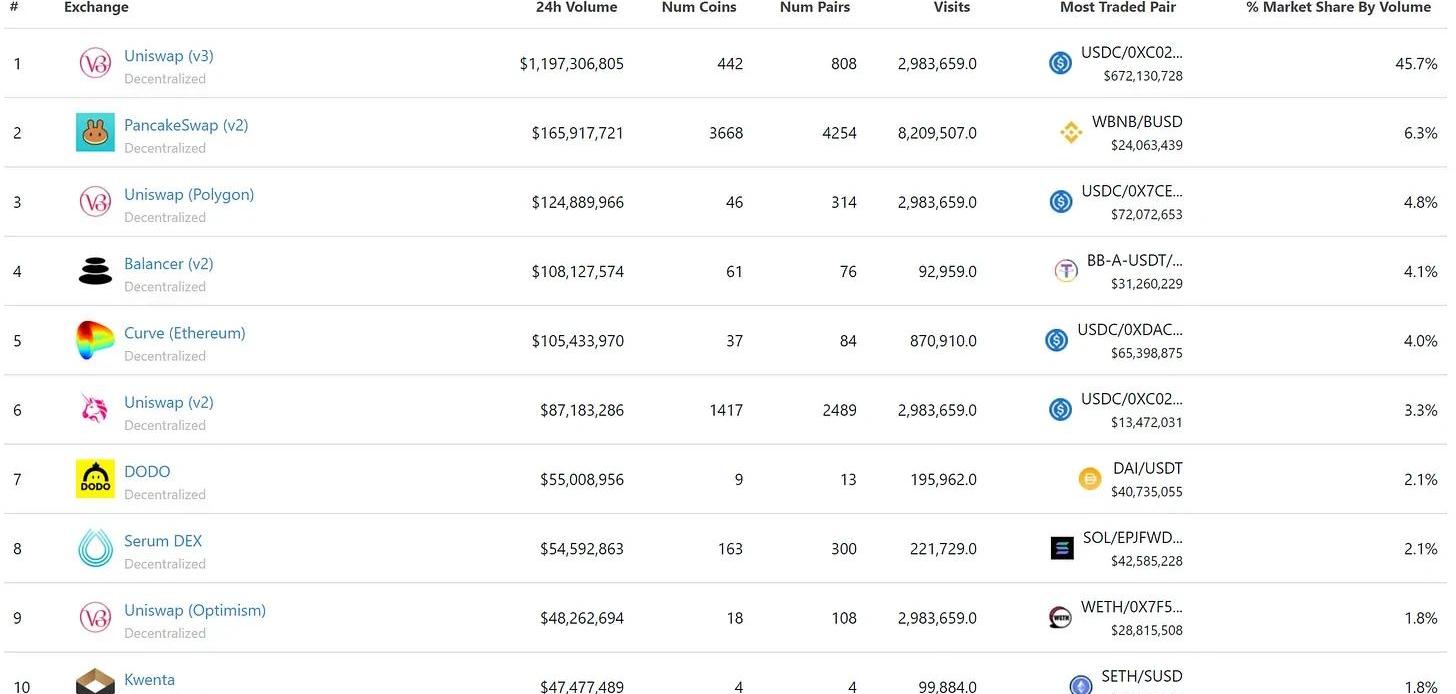Open the Curve (Ethereum) exchange link

click(184, 333)
